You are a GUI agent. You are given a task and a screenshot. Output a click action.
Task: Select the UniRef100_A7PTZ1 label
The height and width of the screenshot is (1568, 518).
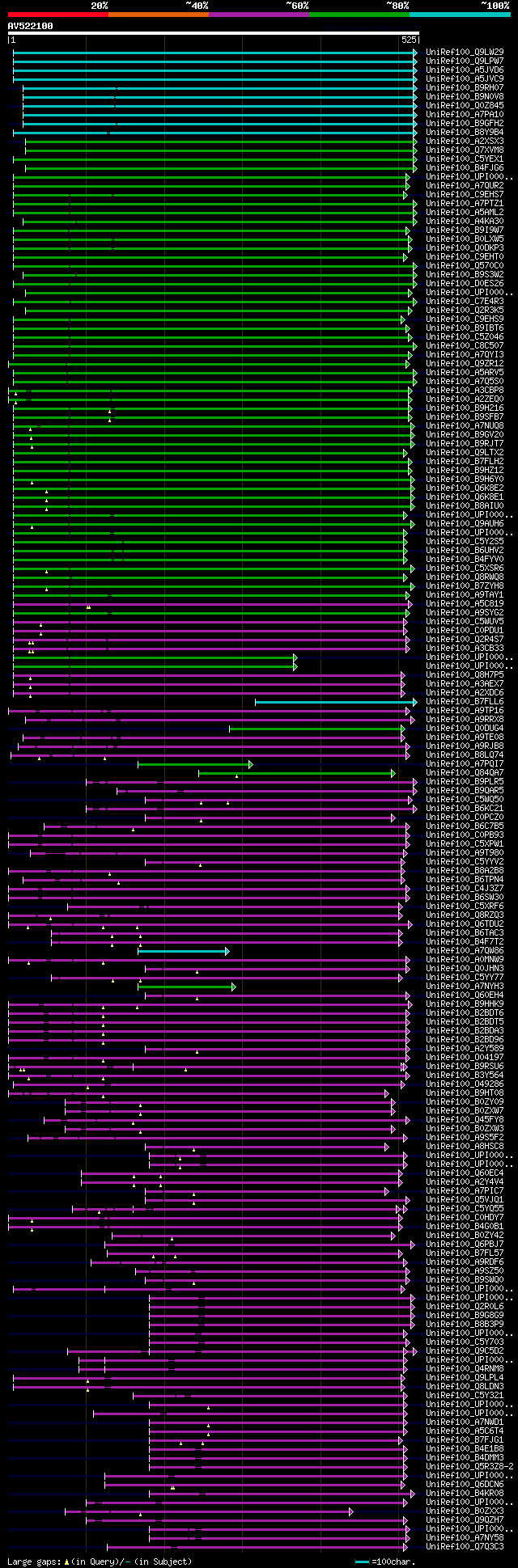(465, 203)
